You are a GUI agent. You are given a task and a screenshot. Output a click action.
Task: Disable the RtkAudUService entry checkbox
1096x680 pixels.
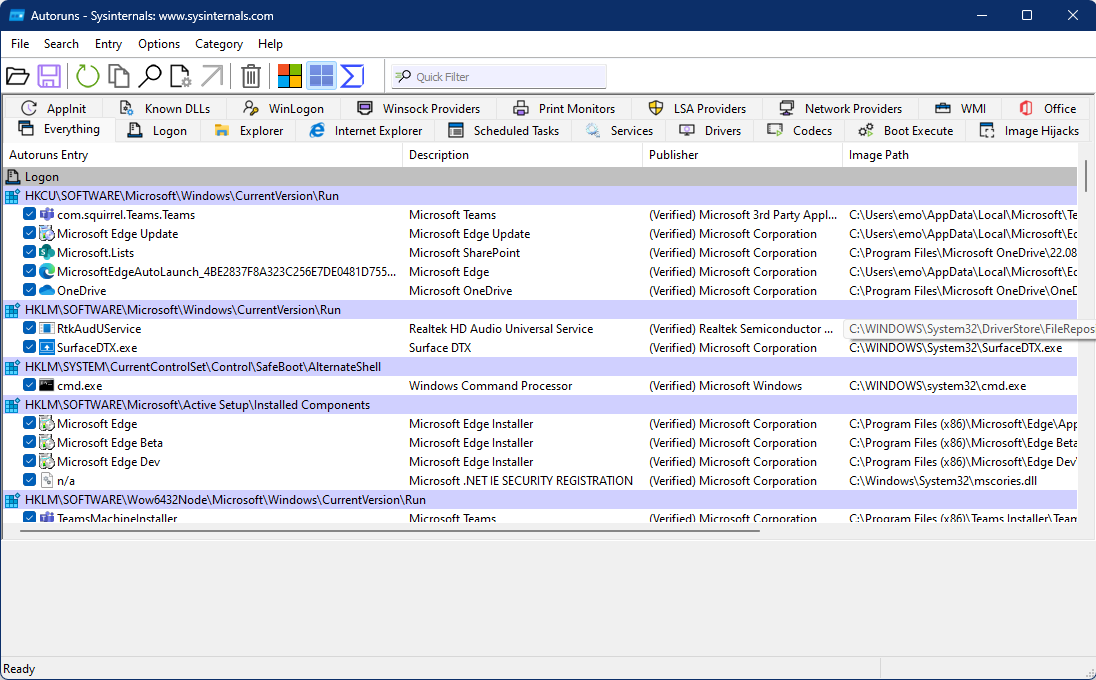(30, 329)
